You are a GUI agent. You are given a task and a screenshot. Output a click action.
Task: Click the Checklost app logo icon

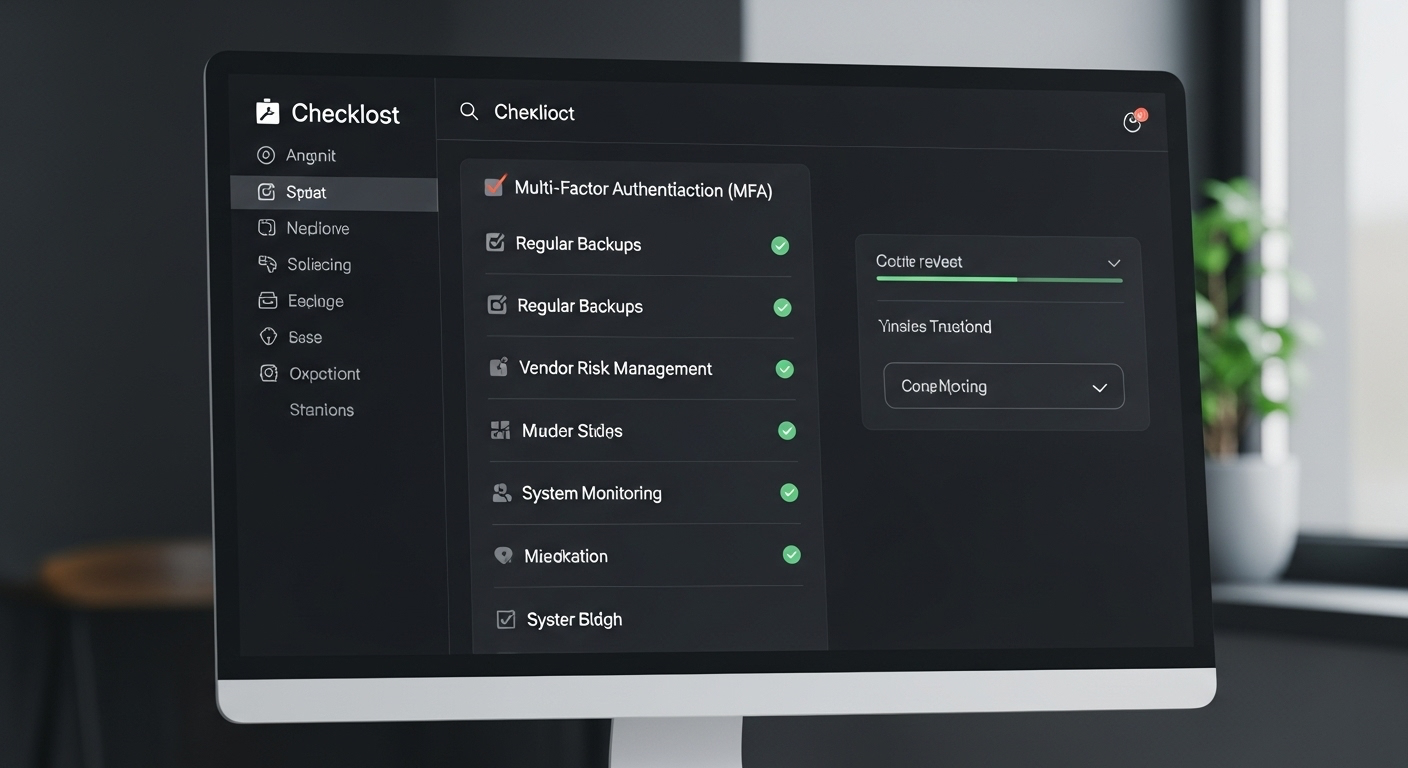pyautogui.click(x=267, y=112)
